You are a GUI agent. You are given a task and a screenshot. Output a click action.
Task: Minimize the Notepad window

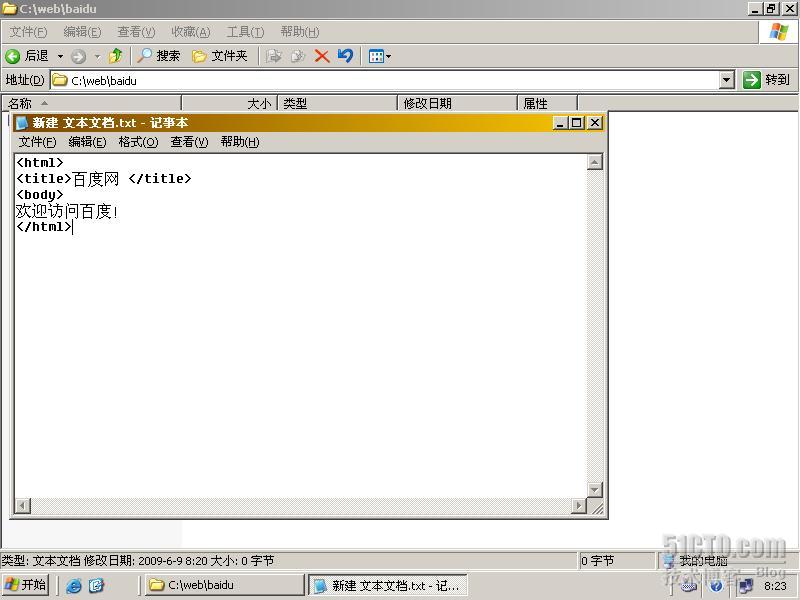[560, 123]
